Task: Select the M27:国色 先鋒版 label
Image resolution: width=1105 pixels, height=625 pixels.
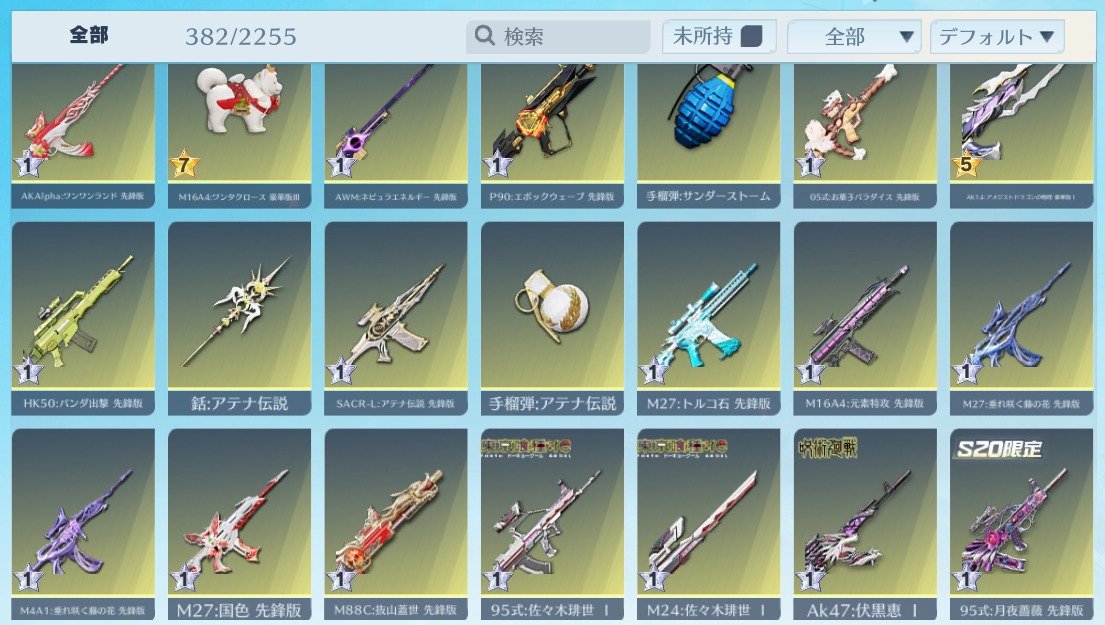Action: [x=240, y=610]
